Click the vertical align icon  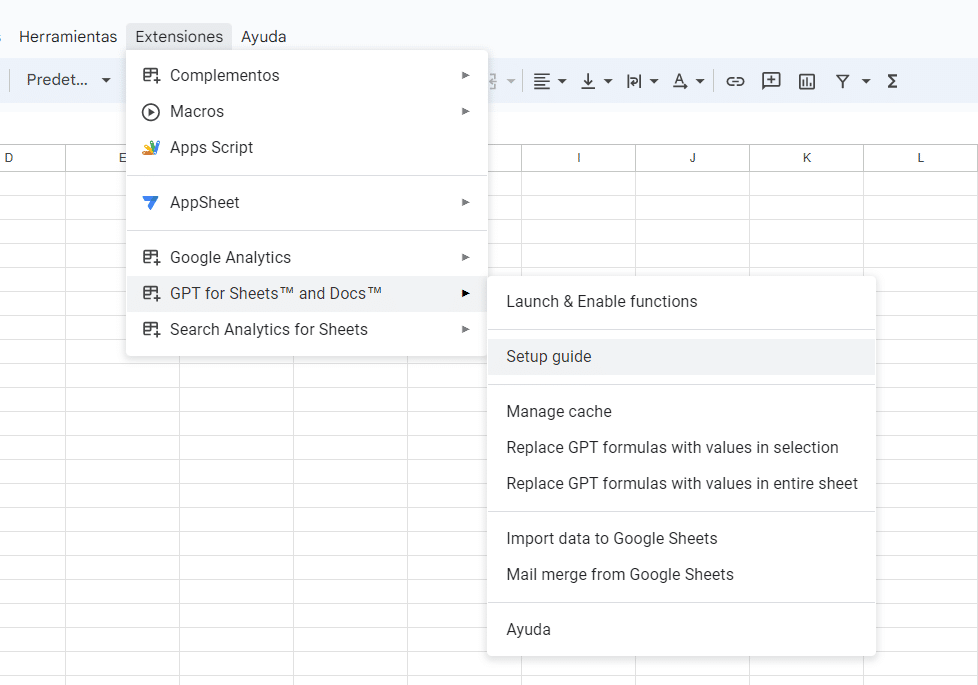588,81
